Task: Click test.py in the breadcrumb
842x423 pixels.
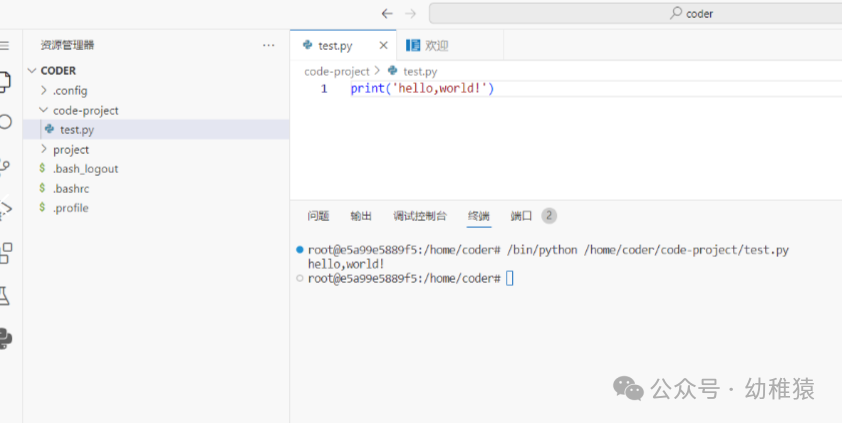Action: click(420, 71)
